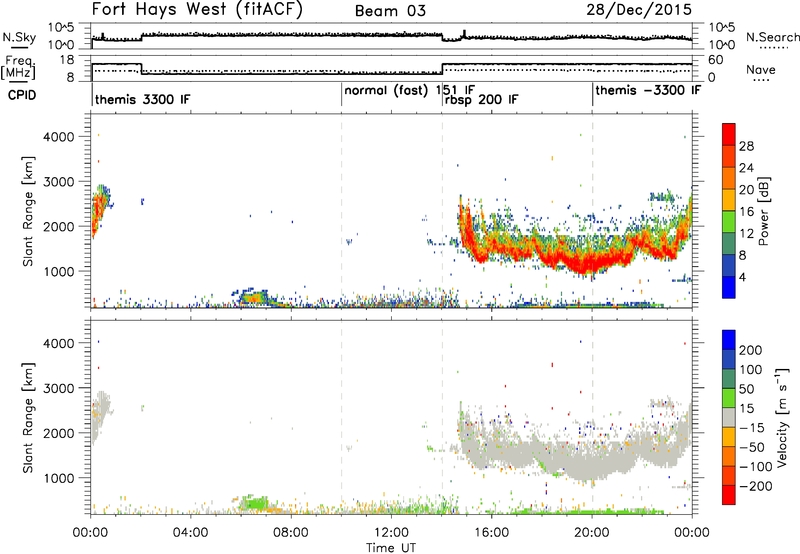The width and height of the screenshot is (800, 554).
Task: Click the power panel 'Slant Range [km]' label
Action: click(28, 211)
